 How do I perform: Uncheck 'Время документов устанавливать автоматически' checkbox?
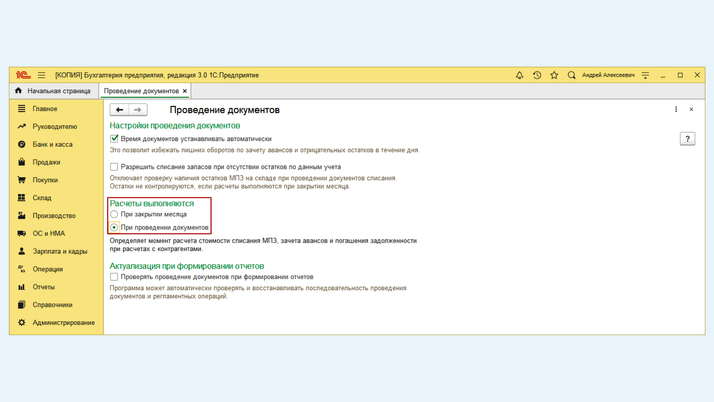[114, 139]
